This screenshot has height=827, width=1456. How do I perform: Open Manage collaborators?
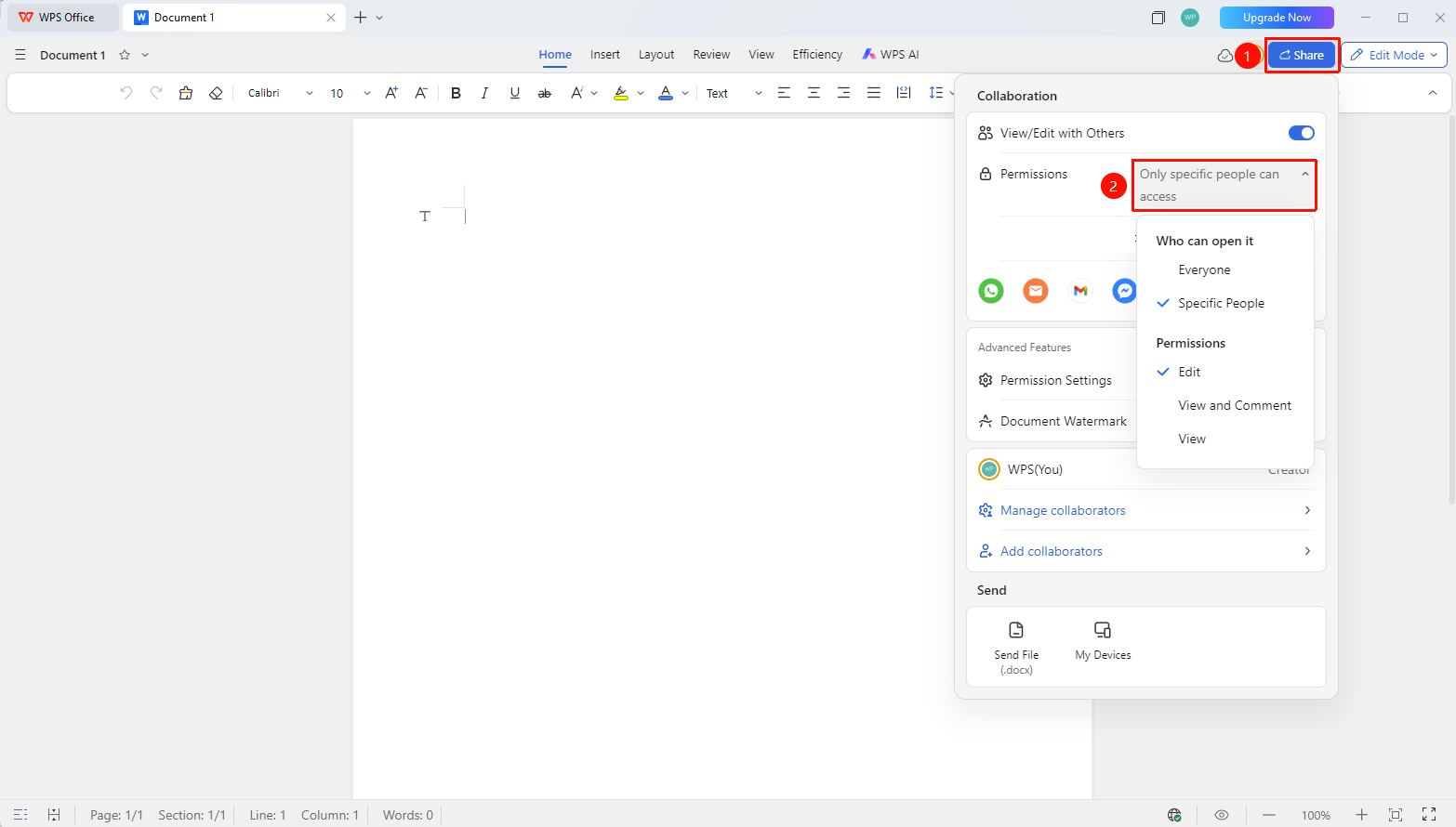click(1145, 511)
